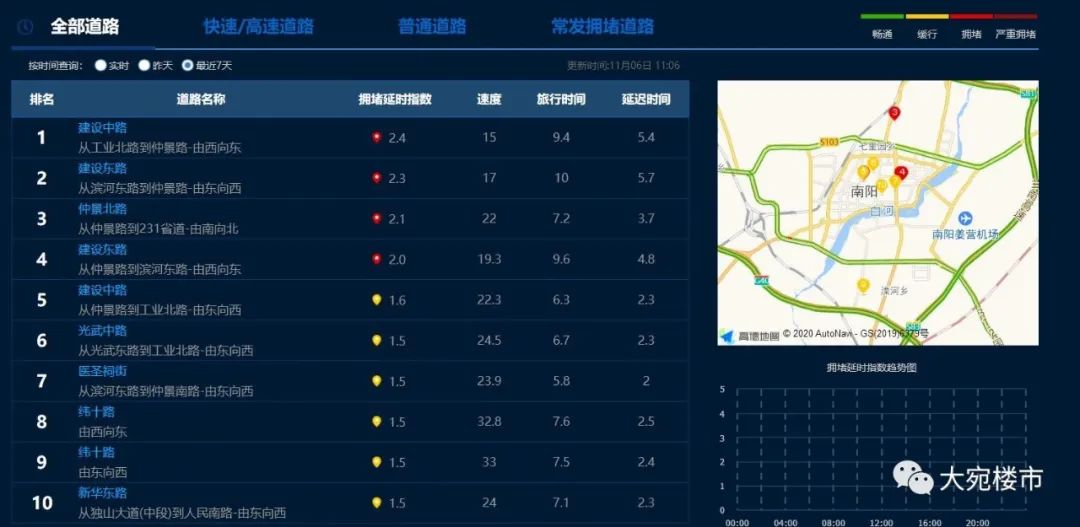This screenshot has height=527, width=1080.
Task: Switch to the 全部道路 tab
Action: click(85, 27)
